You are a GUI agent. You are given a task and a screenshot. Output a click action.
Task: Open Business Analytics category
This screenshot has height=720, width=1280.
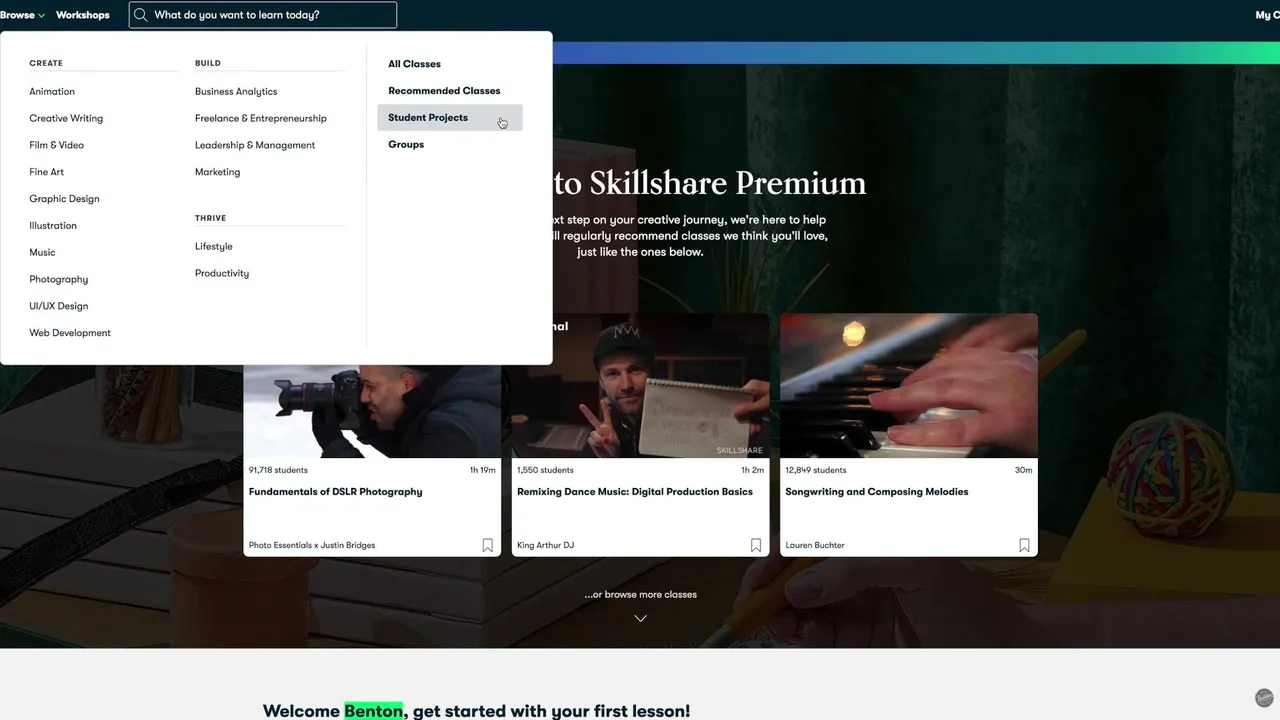[236, 91]
